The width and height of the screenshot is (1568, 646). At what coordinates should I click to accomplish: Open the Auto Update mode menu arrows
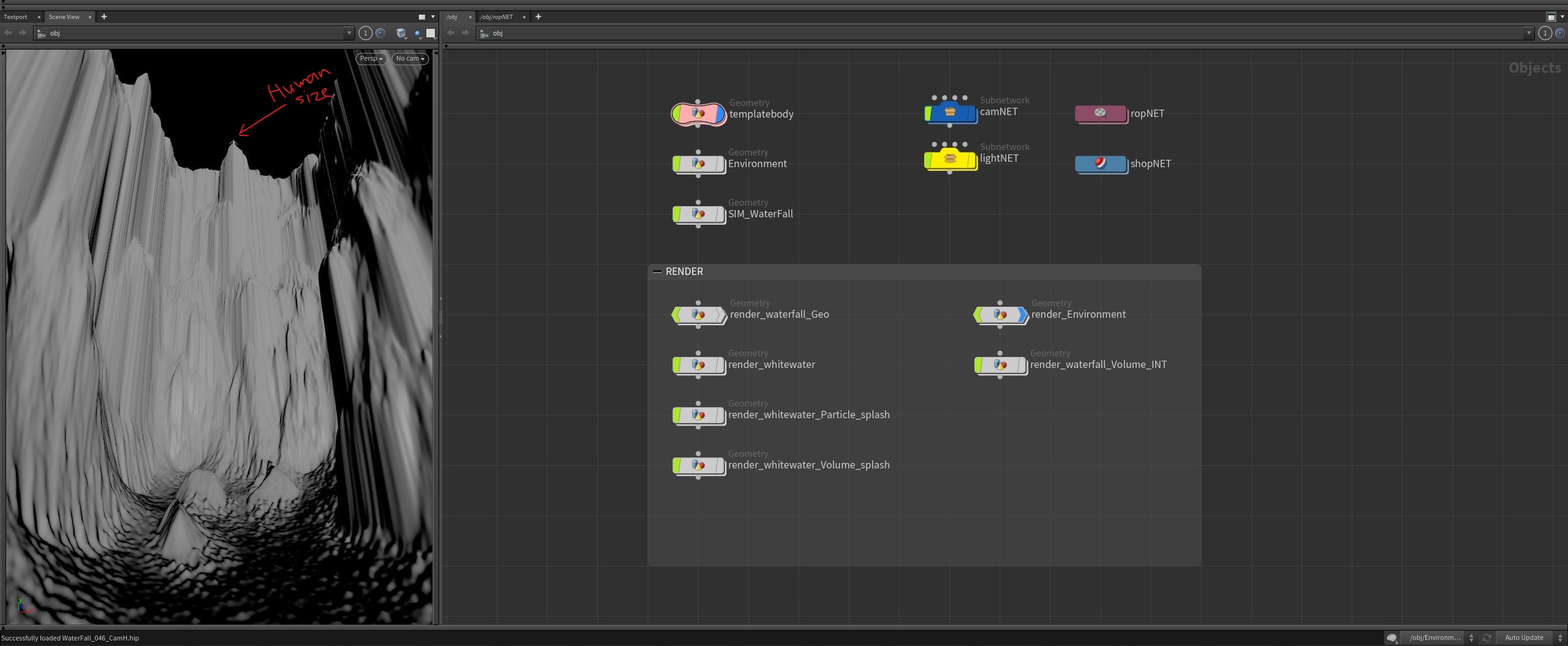click(1560, 637)
